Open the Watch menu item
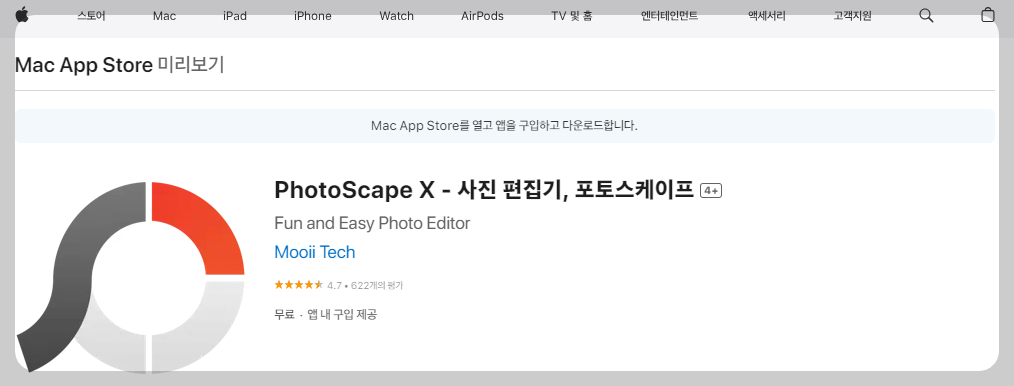The image size is (1014, 386). pyautogui.click(x=396, y=16)
